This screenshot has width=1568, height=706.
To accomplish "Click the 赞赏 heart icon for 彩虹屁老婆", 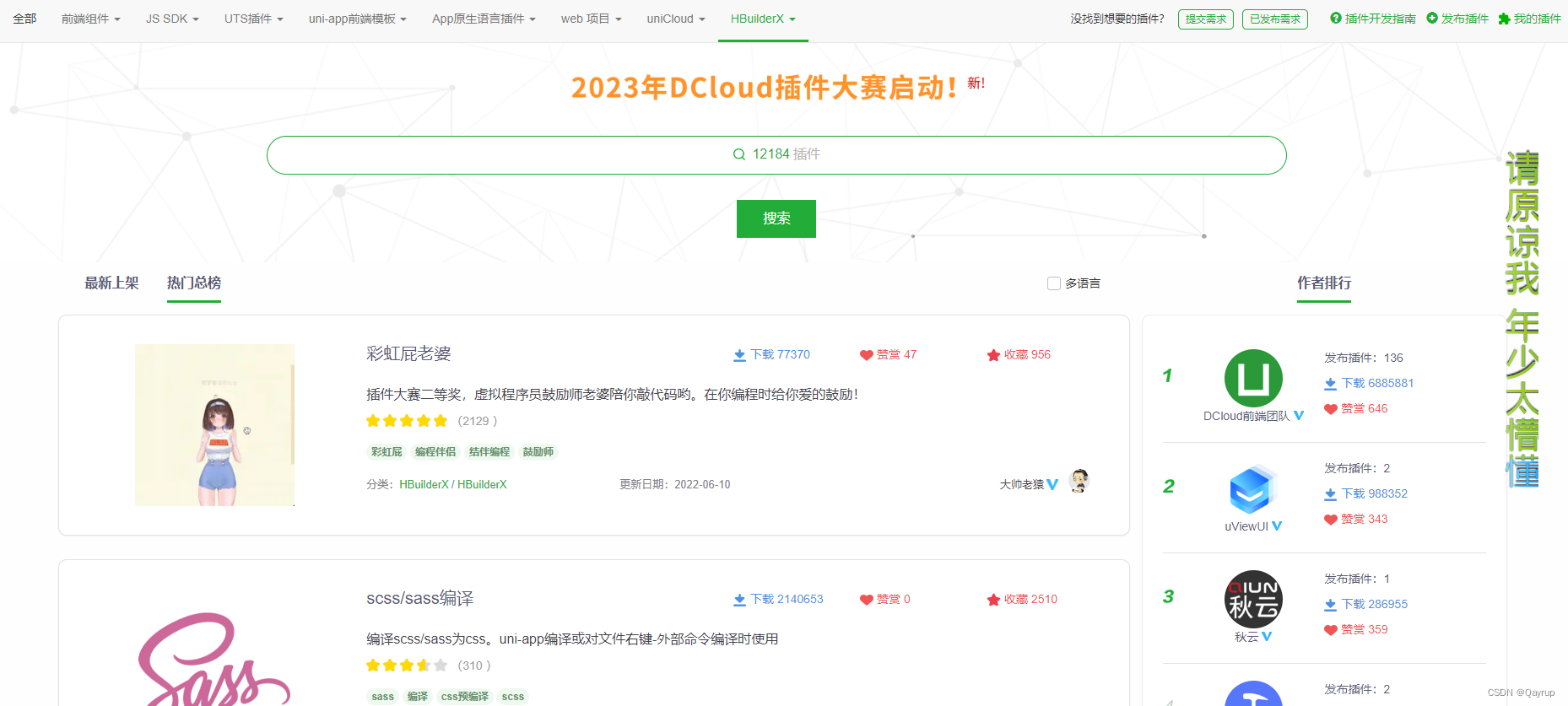I will (866, 355).
